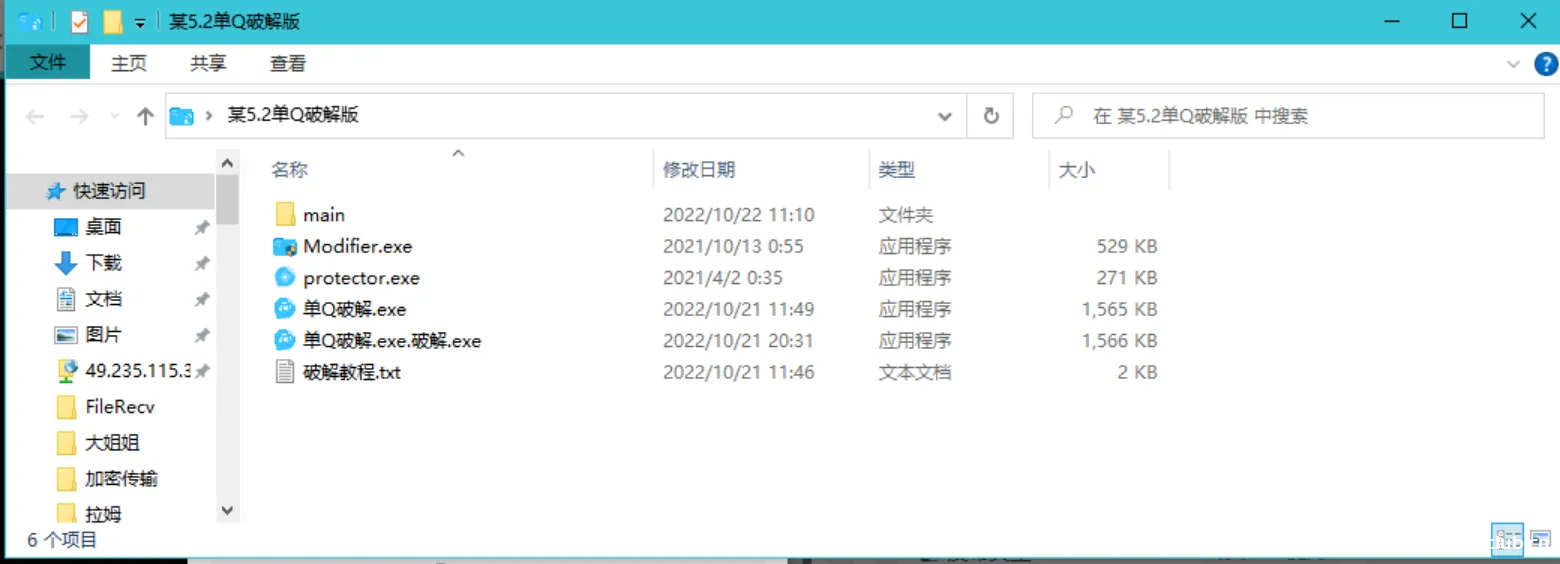The image size is (1560, 564).
Task: Click the navigation pane scroll up arrow
Action: pos(228,163)
